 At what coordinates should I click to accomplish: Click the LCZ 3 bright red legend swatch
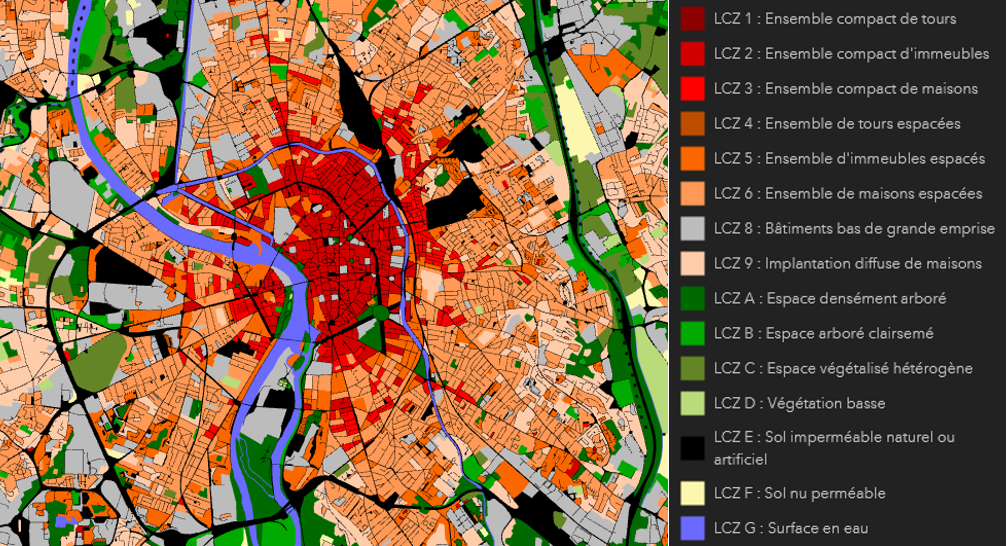tap(692, 89)
